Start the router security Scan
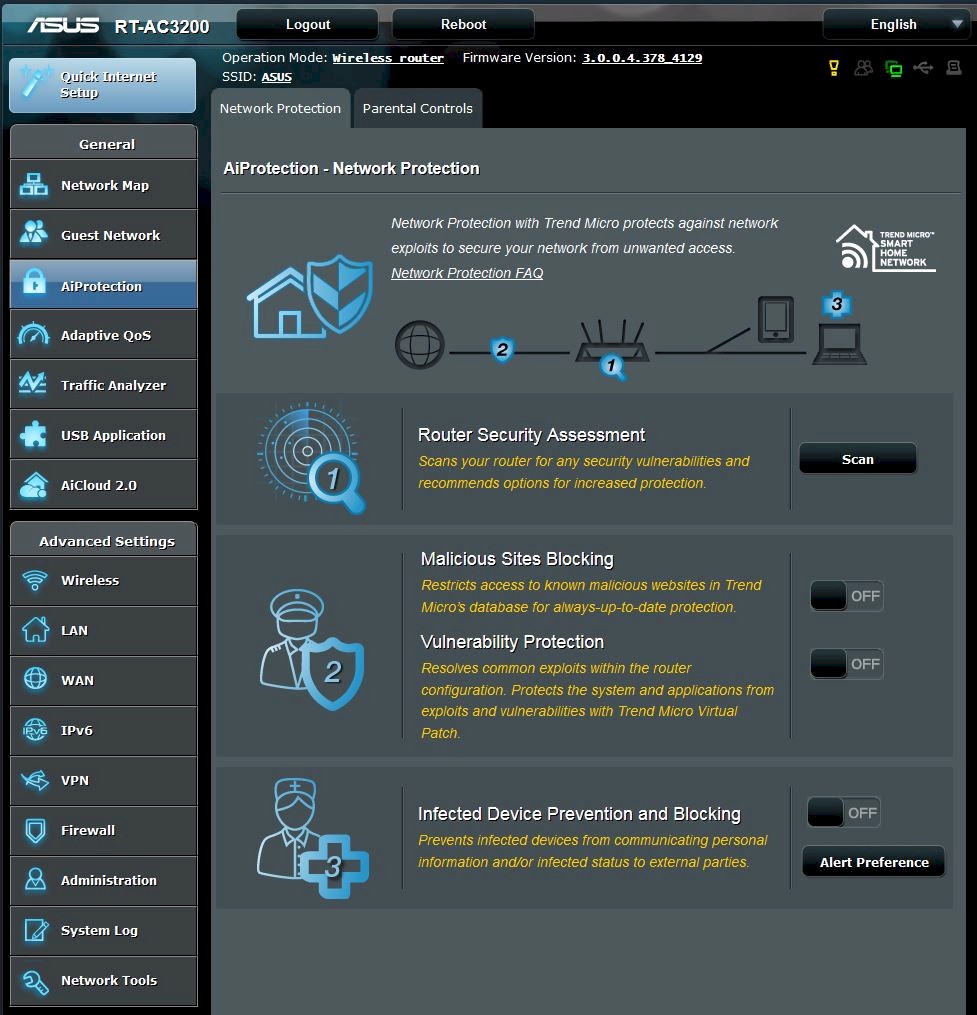The height and width of the screenshot is (1015, 977). [858, 459]
